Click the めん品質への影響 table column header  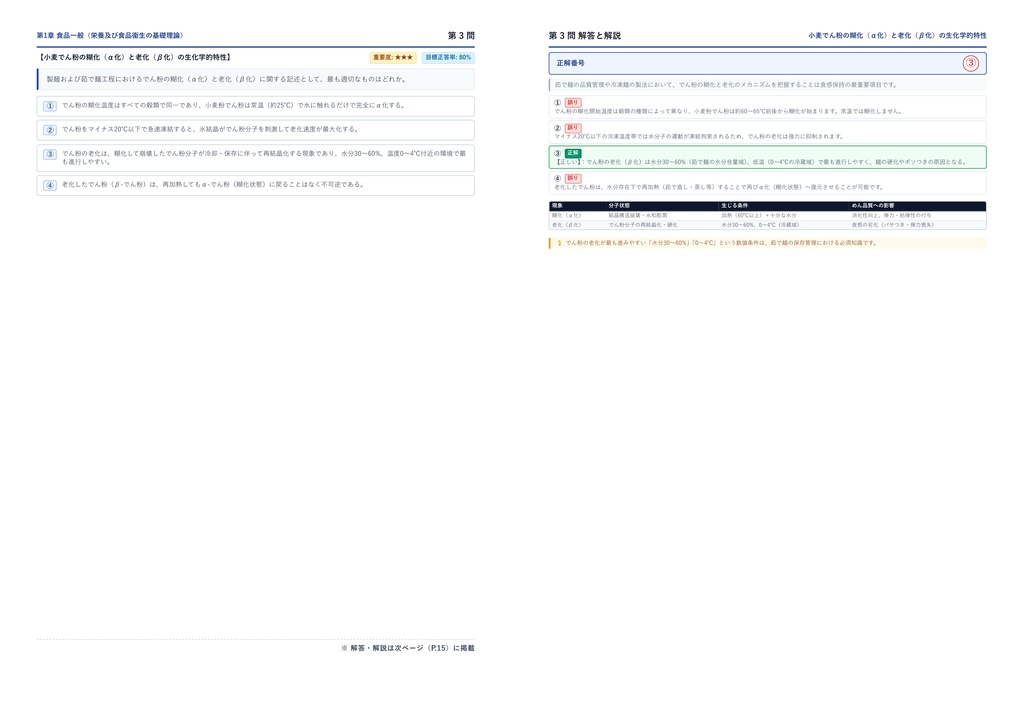pos(872,206)
